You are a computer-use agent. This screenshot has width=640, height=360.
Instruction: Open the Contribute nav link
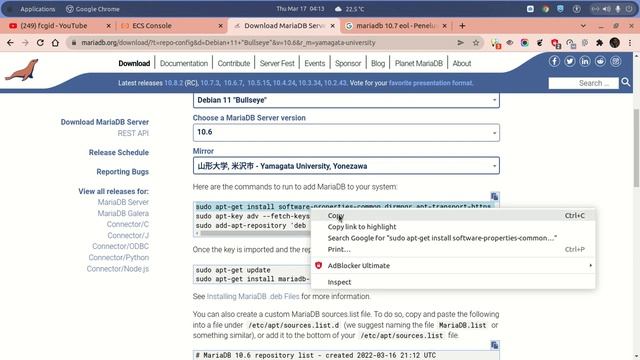233,63
